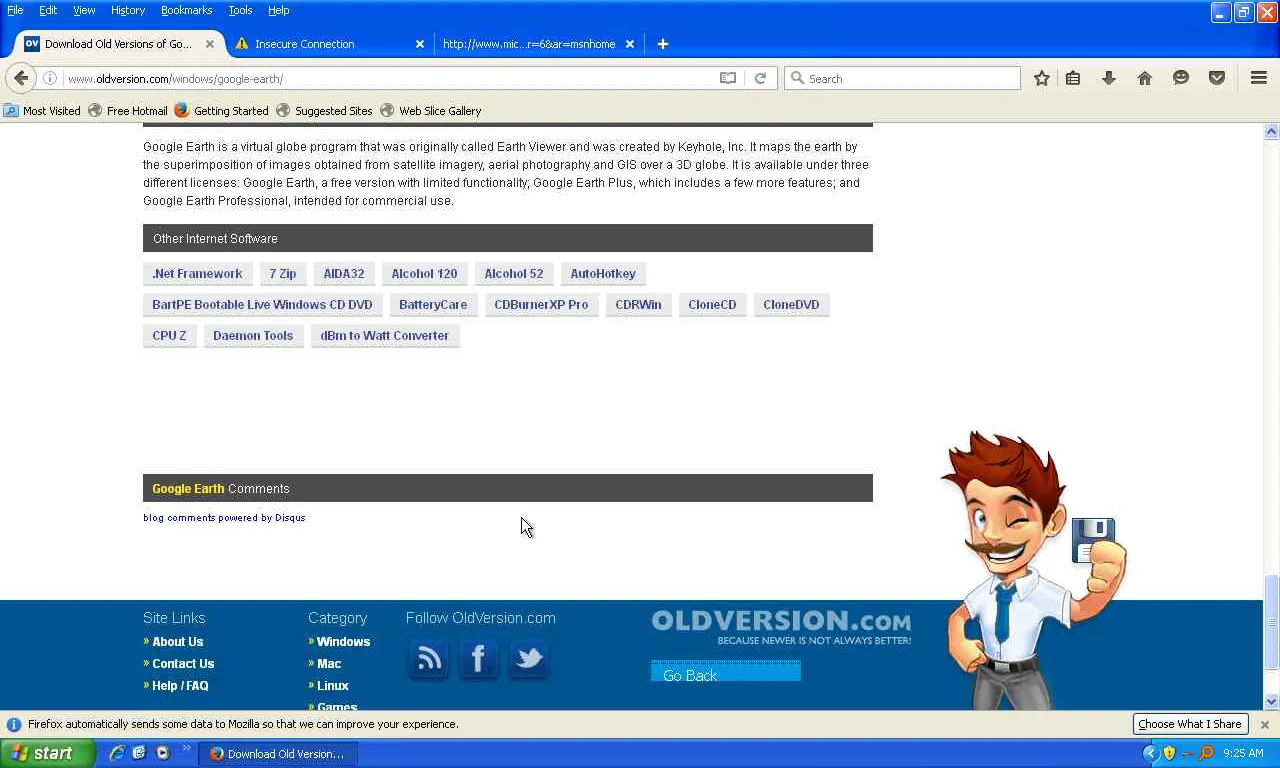Visit OldVersion's Twitter page icon
The height and width of the screenshot is (768, 1280).
click(528, 659)
